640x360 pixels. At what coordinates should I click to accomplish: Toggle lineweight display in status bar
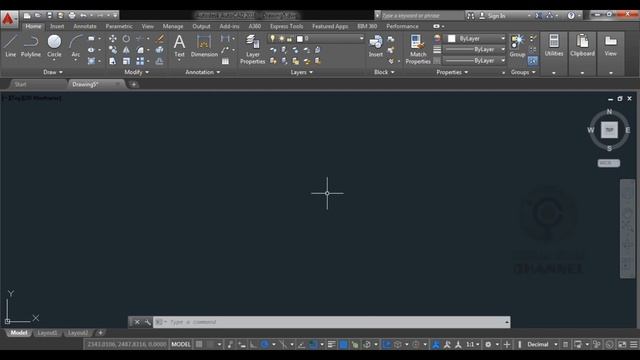click(331, 344)
